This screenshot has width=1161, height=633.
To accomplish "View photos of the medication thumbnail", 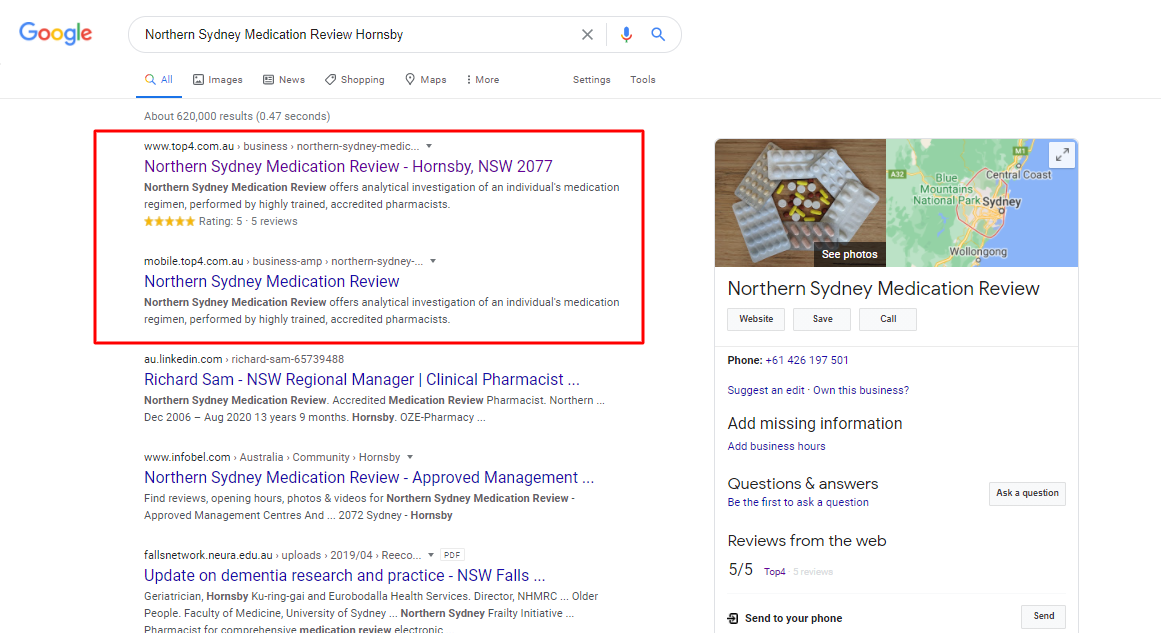I will (x=849, y=254).
